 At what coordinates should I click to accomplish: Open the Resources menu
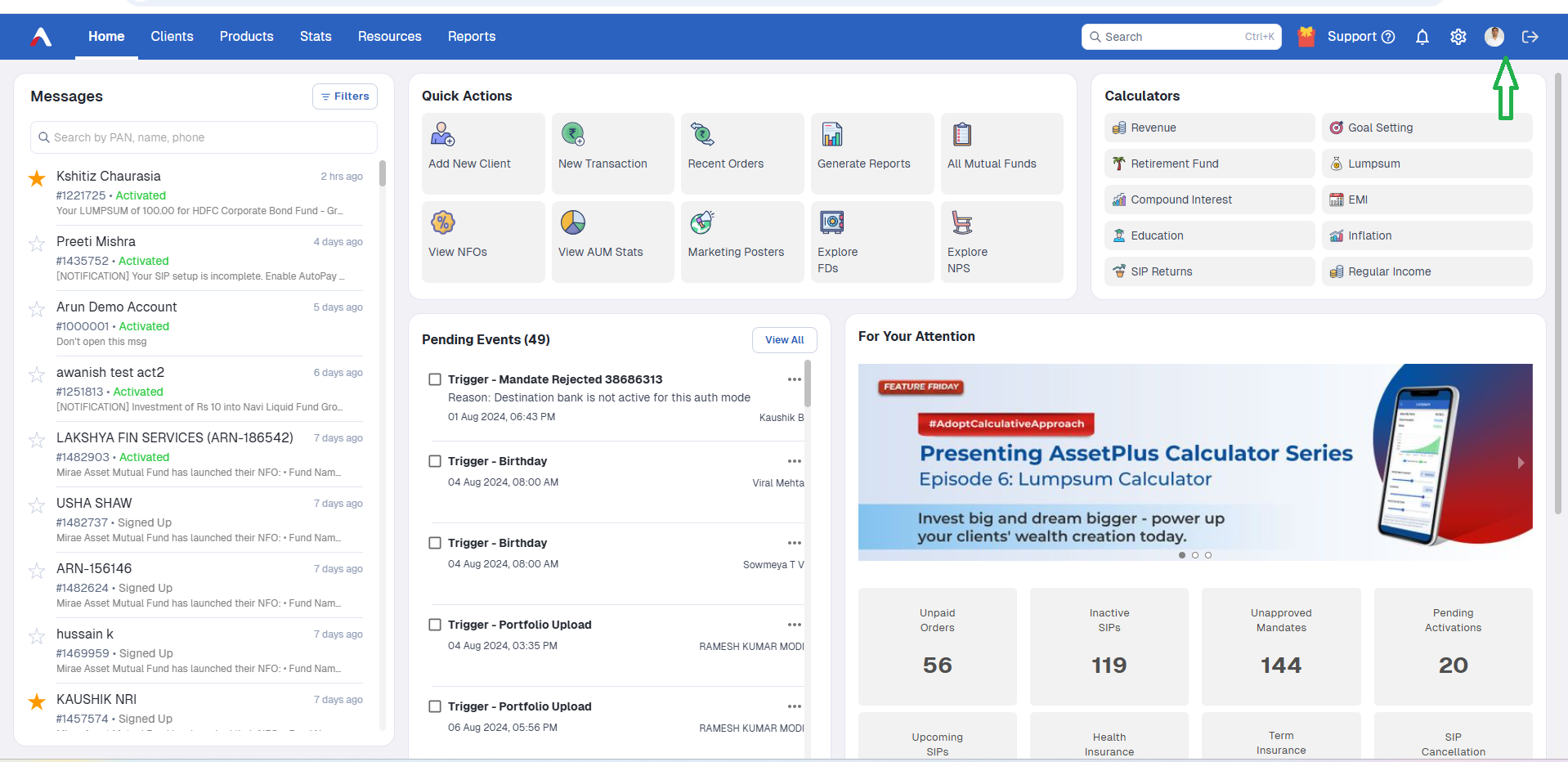pos(389,37)
